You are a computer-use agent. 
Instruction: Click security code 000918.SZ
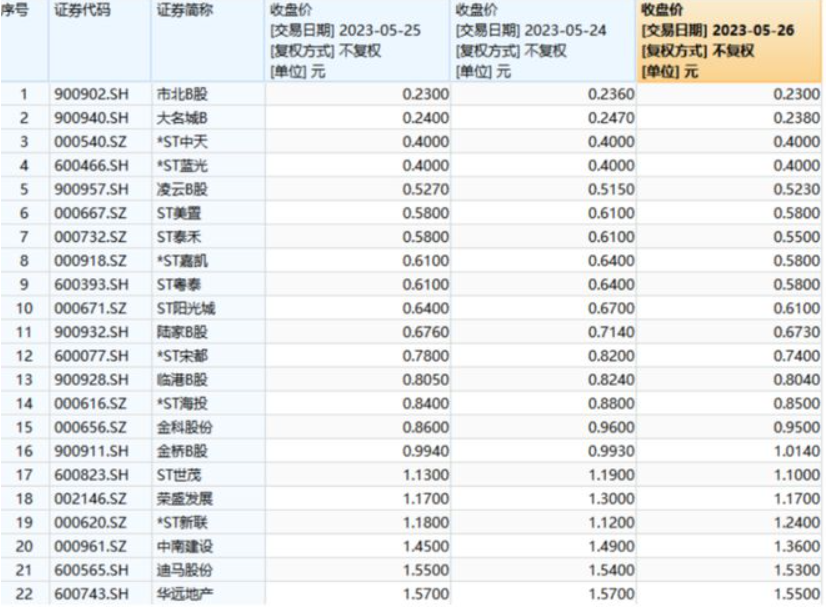pyautogui.click(x=90, y=261)
